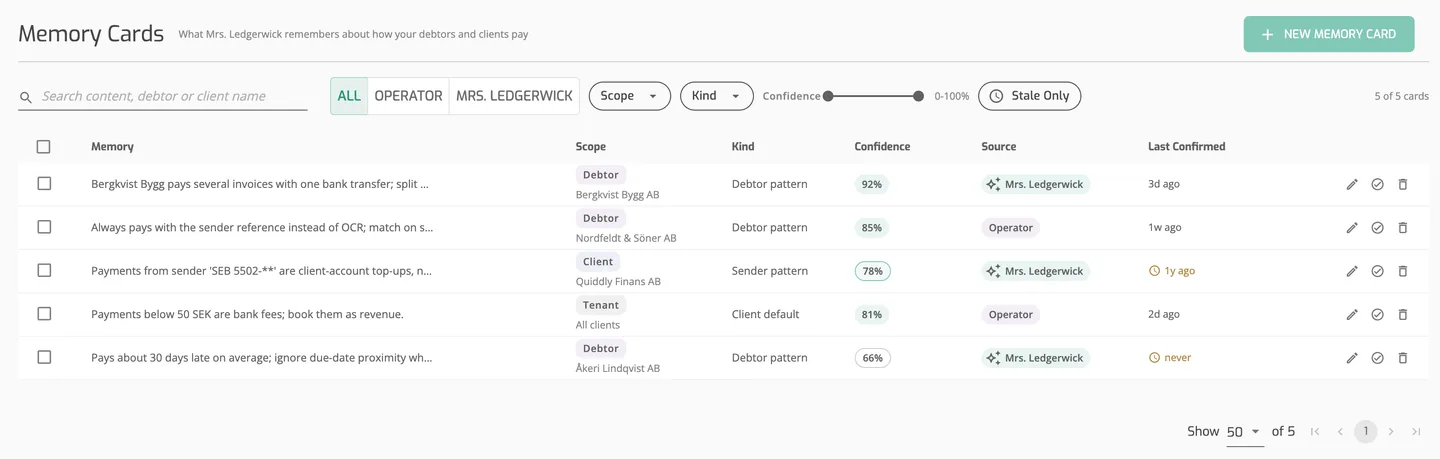Edit the Bergkvist Bygg memory card
This screenshot has height=459, width=1440.
(1352, 184)
